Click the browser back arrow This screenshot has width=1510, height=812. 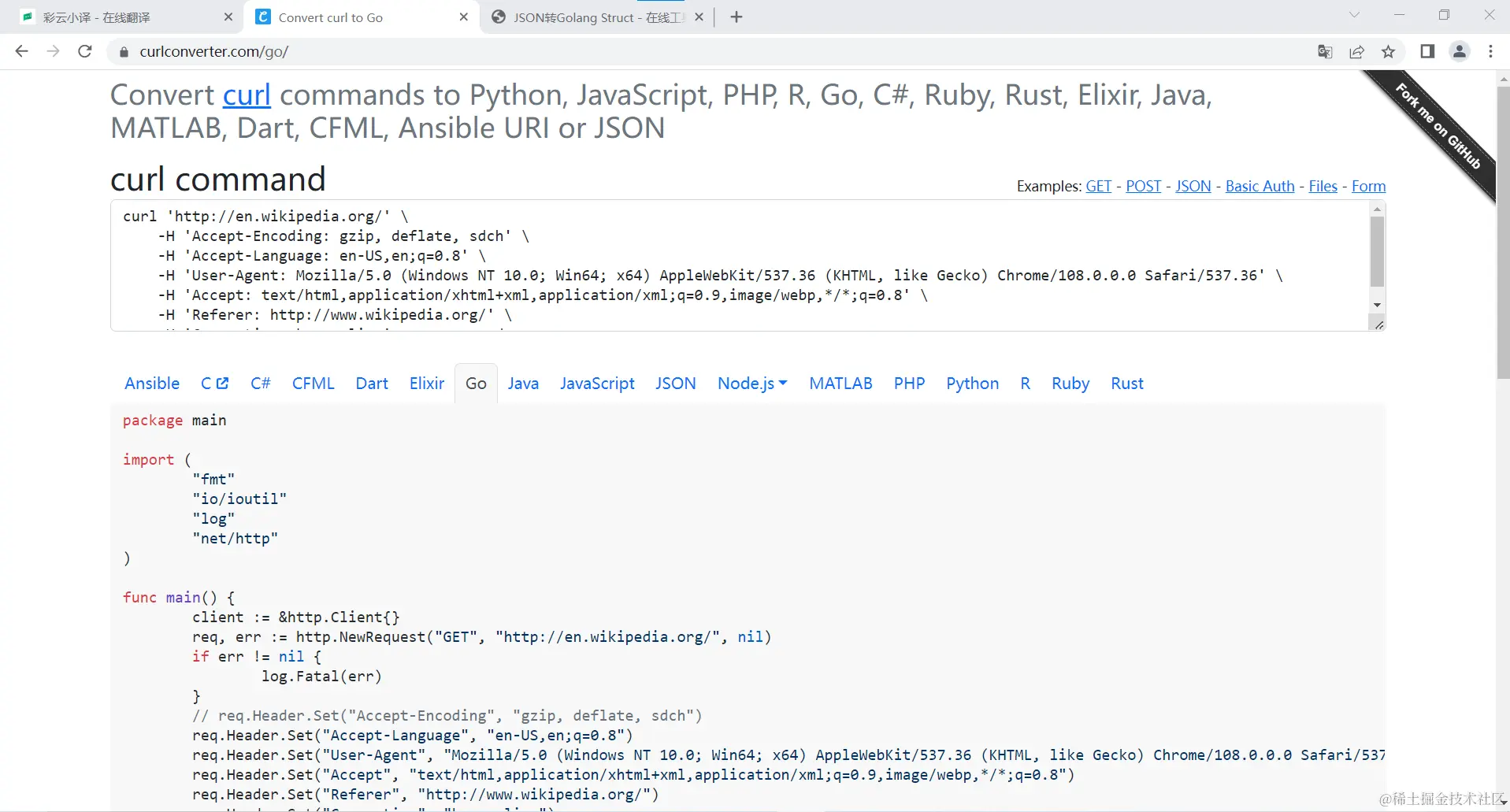tap(22, 52)
